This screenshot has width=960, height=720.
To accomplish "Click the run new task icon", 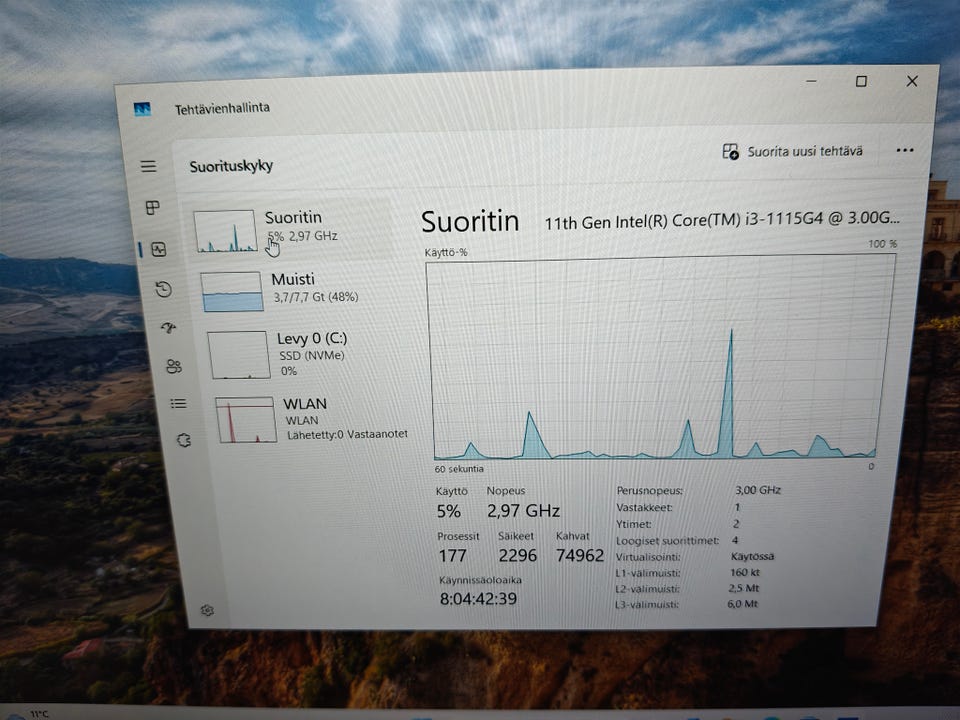I will [730, 151].
